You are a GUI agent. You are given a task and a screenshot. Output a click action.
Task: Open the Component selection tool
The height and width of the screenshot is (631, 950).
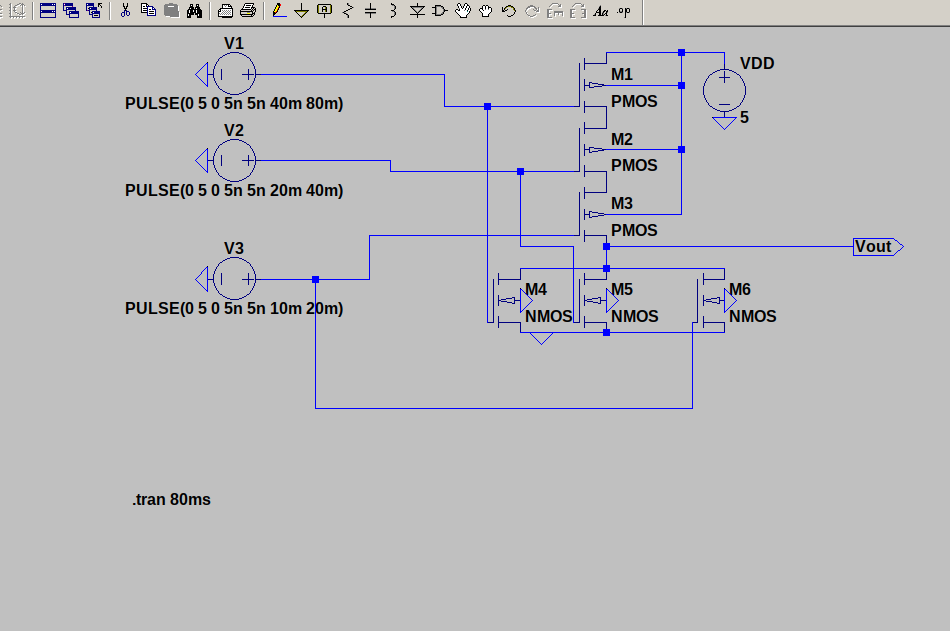(441, 12)
